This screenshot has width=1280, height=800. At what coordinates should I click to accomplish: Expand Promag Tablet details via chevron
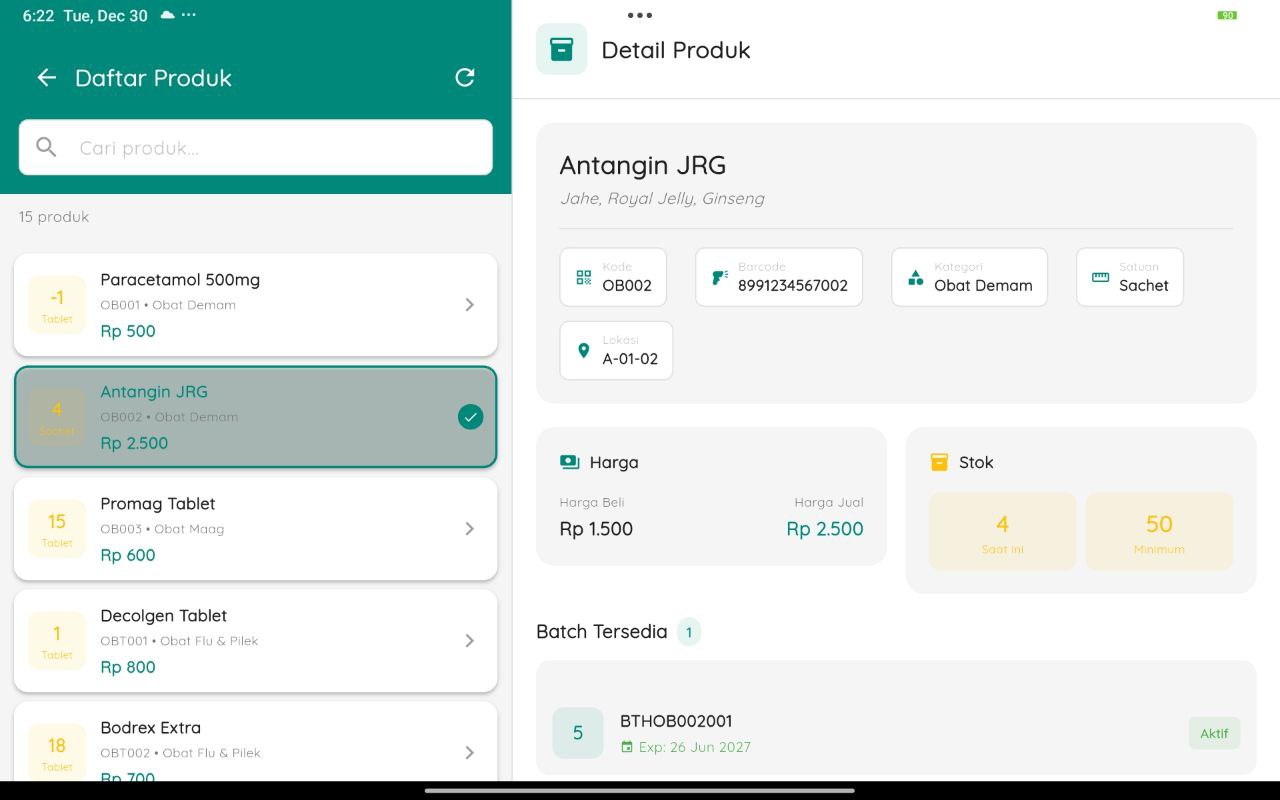[469, 529]
